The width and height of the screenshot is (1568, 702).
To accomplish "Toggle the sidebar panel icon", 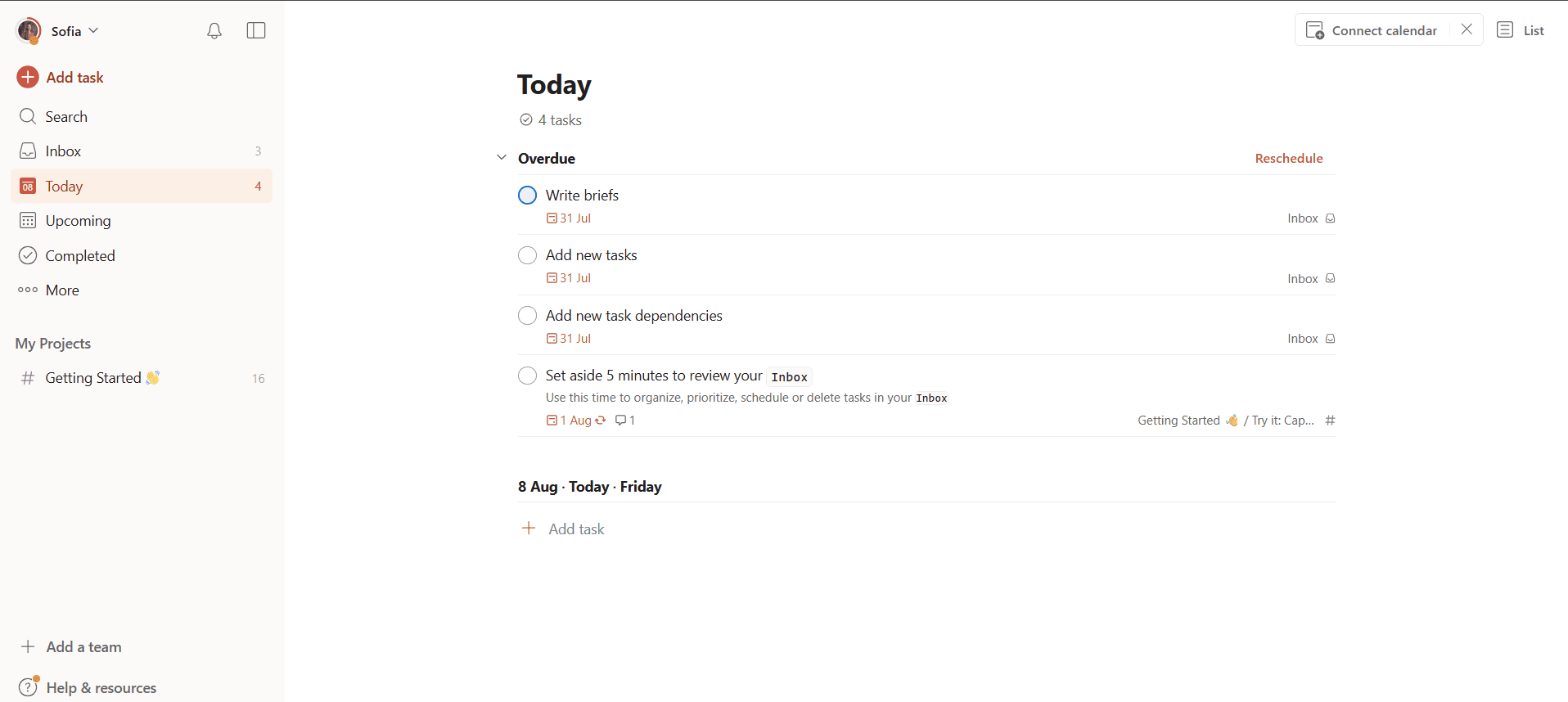I will coord(256,31).
